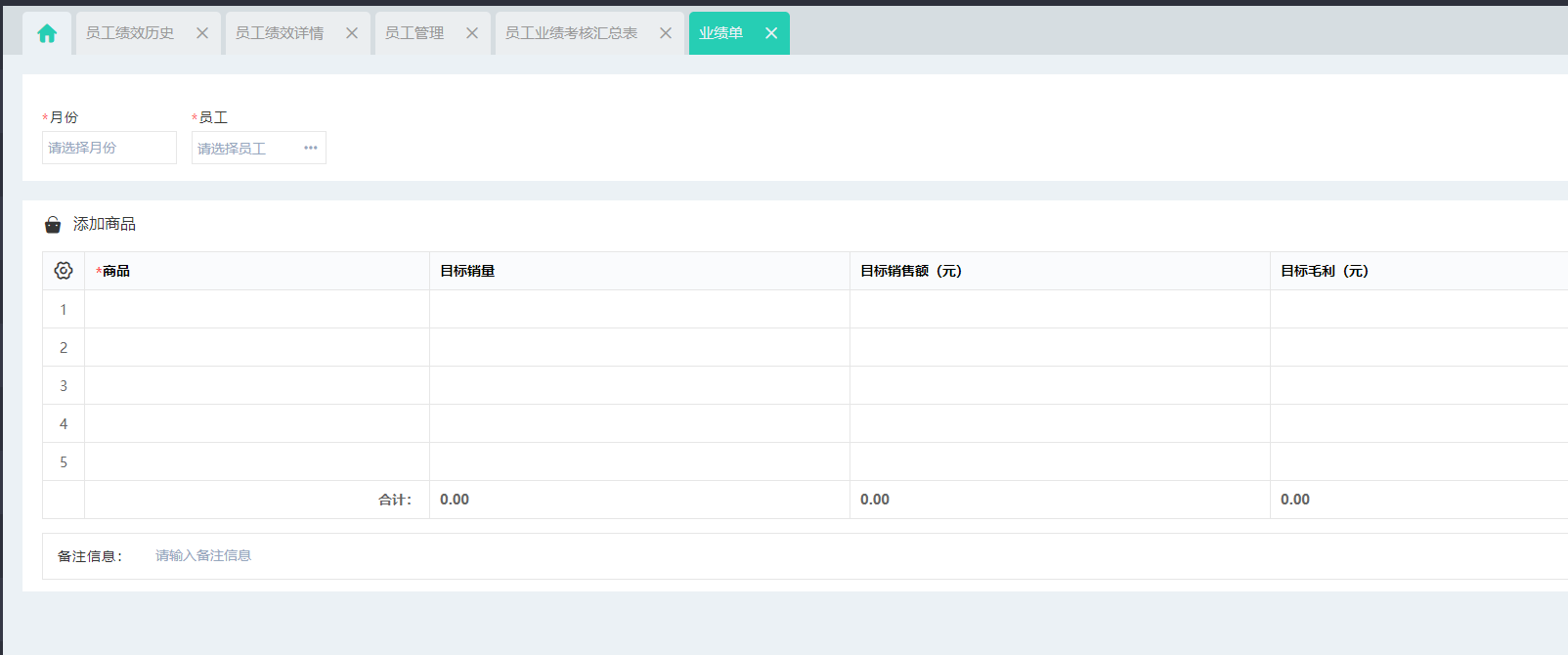Click the 目标毛利（元） column header
Image resolution: width=1568 pixels, height=655 pixels.
click(x=1419, y=271)
